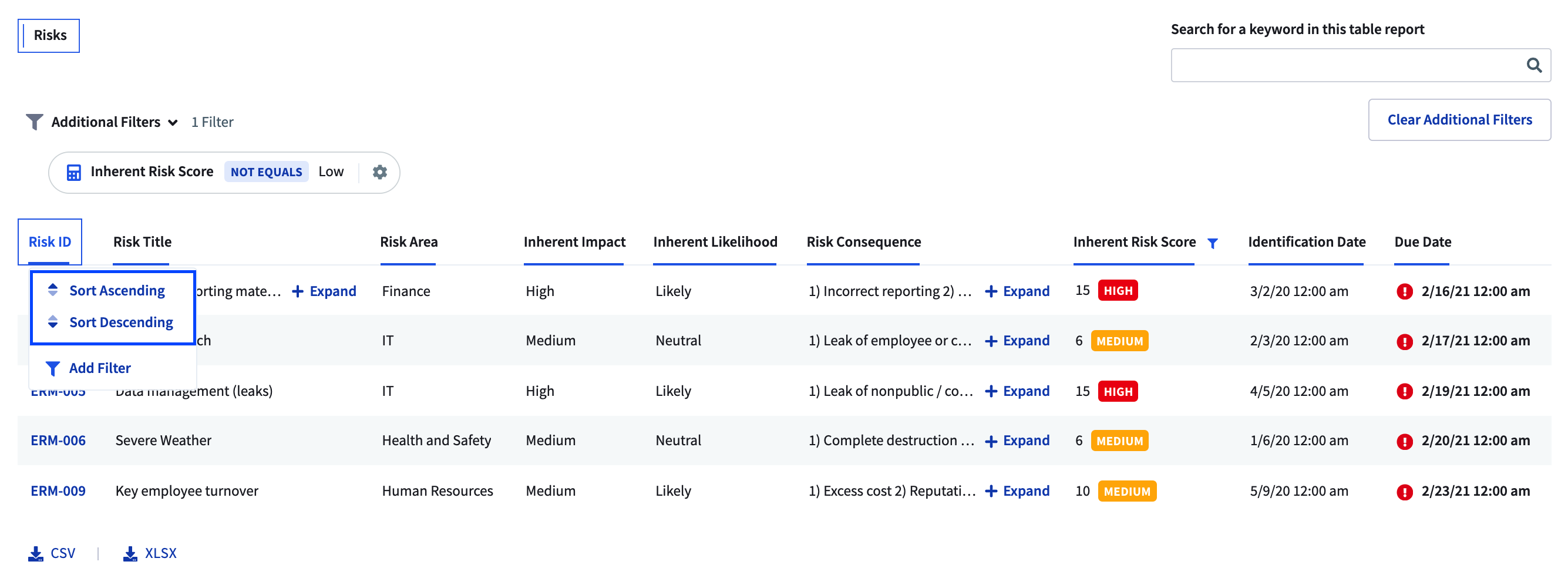Click the search magnifier icon
Image resolution: width=1568 pixels, height=585 pixels.
[x=1533, y=65]
